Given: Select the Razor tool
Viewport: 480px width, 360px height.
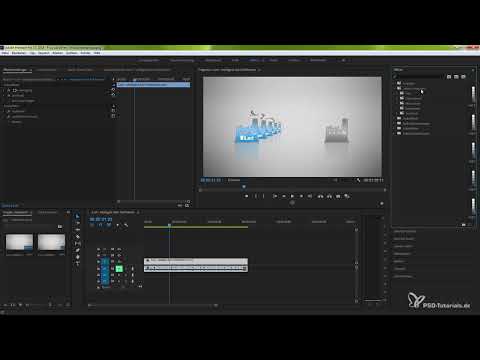Looking at the screenshot, I should (x=78, y=236).
